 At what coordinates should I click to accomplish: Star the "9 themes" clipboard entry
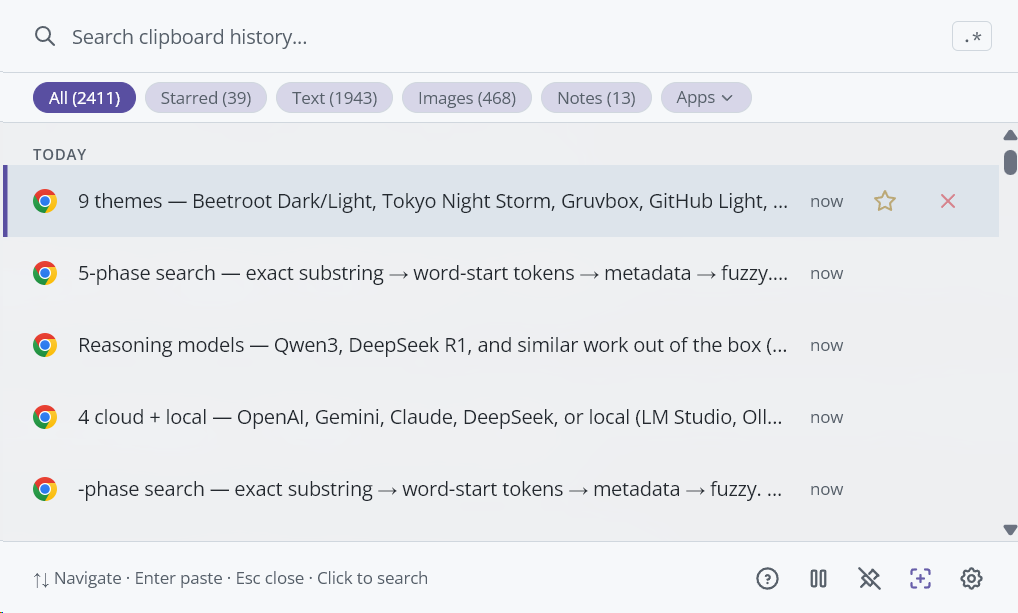tap(884, 201)
